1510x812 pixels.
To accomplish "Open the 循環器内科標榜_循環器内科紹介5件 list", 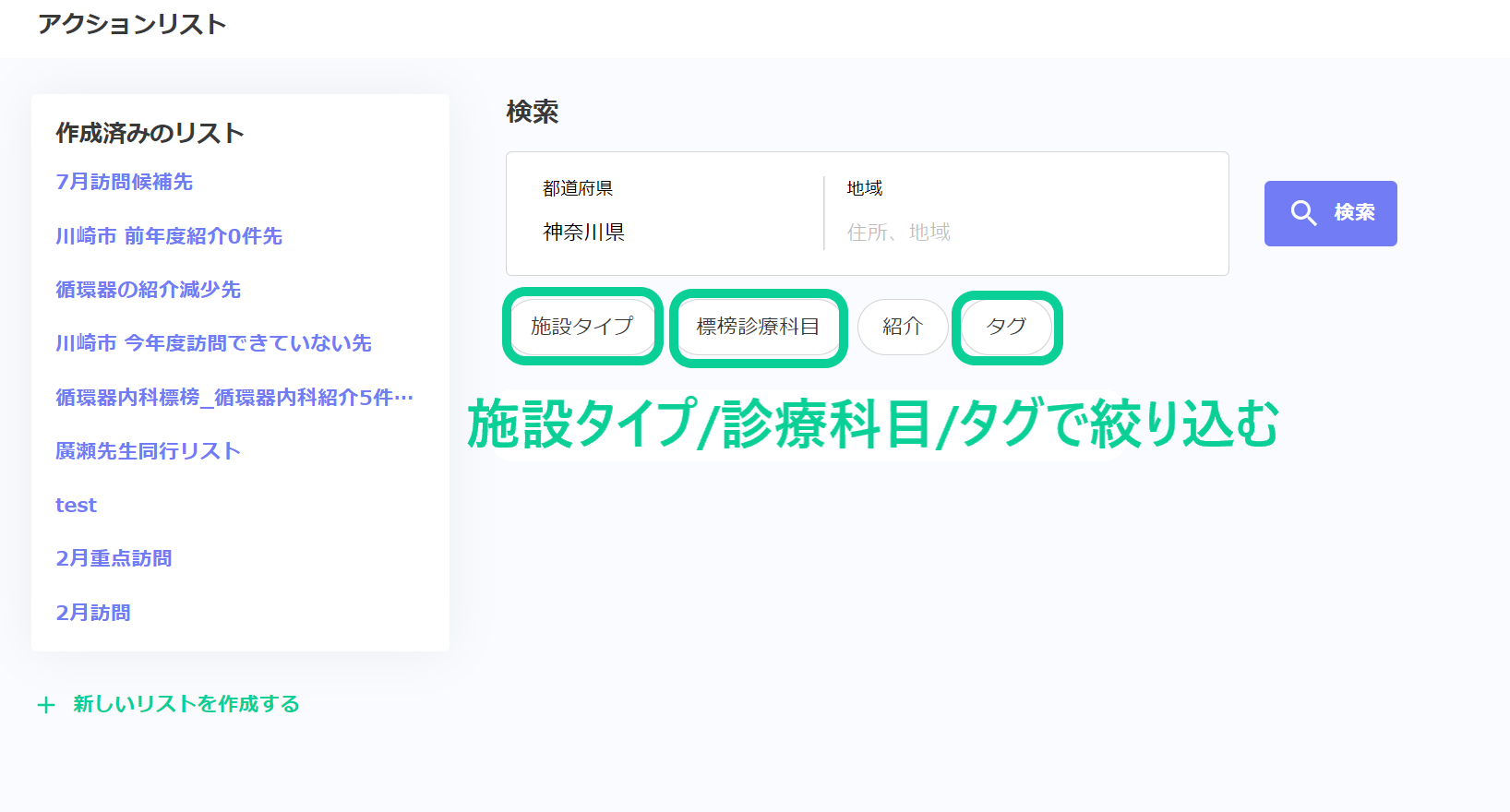I will [234, 398].
